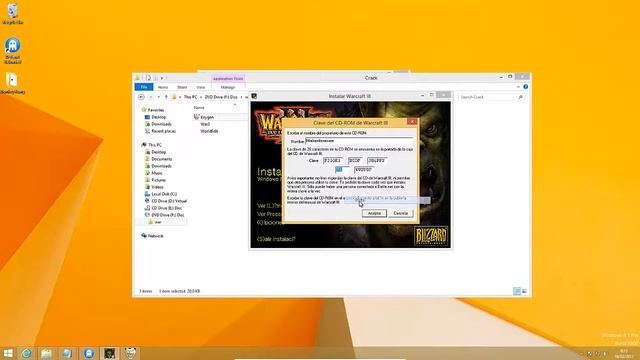
Task: Switch Explorer to details view icon
Action: pos(517,291)
